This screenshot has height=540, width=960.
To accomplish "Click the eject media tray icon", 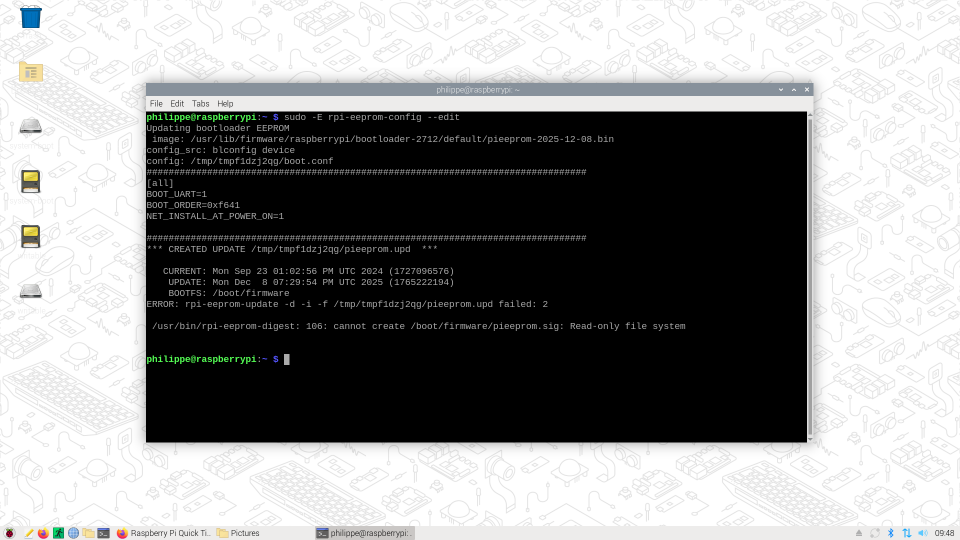I will (x=859, y=533).
